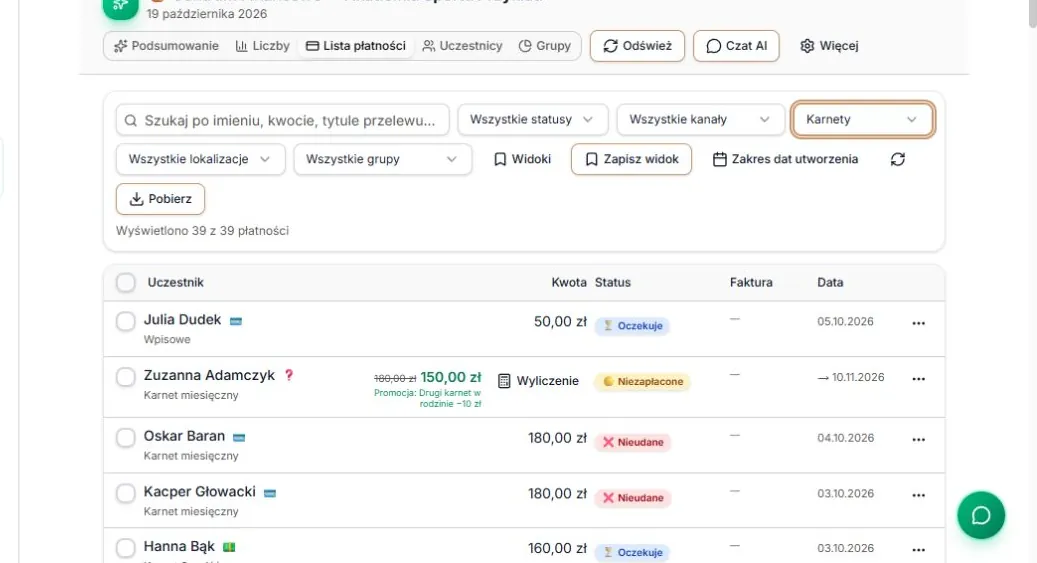Click Nieudane status badge for Kacper Głowacki
This screenshot has width=1037, height=563.
tap(633, 498)
